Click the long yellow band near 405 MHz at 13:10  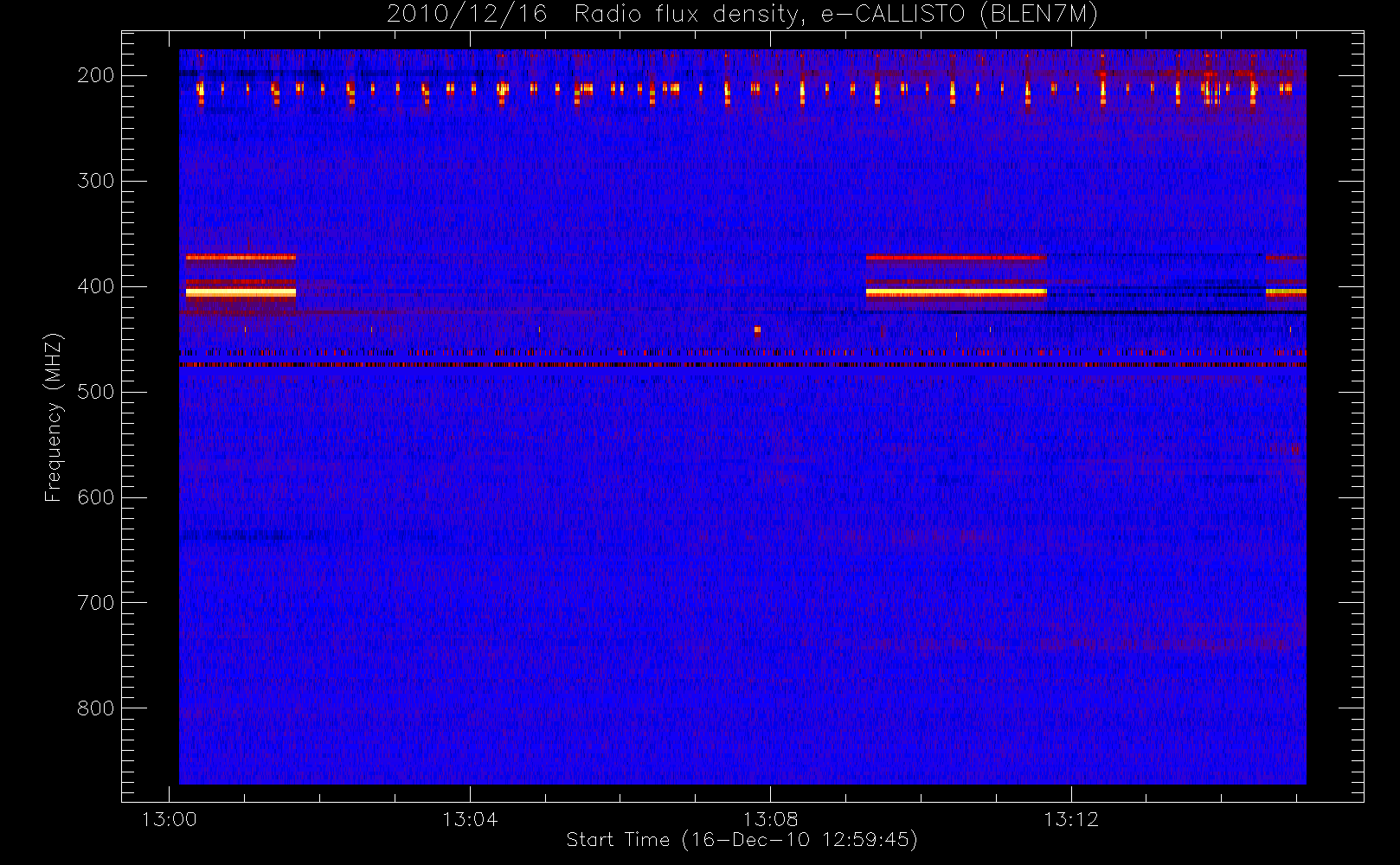click(956, 293)
